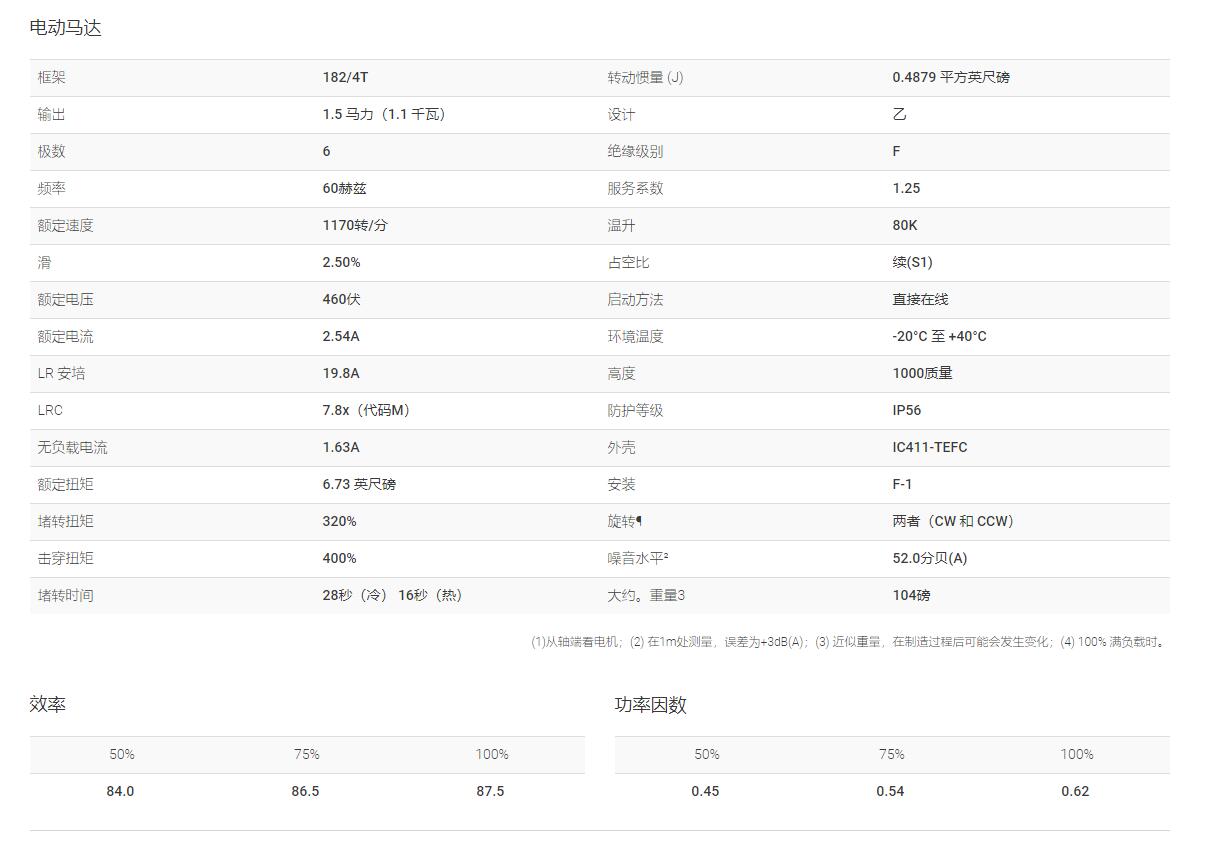
Task: Click the output value 1.5 马力 (1.1 千瓦)
Action: pos(384,114)
